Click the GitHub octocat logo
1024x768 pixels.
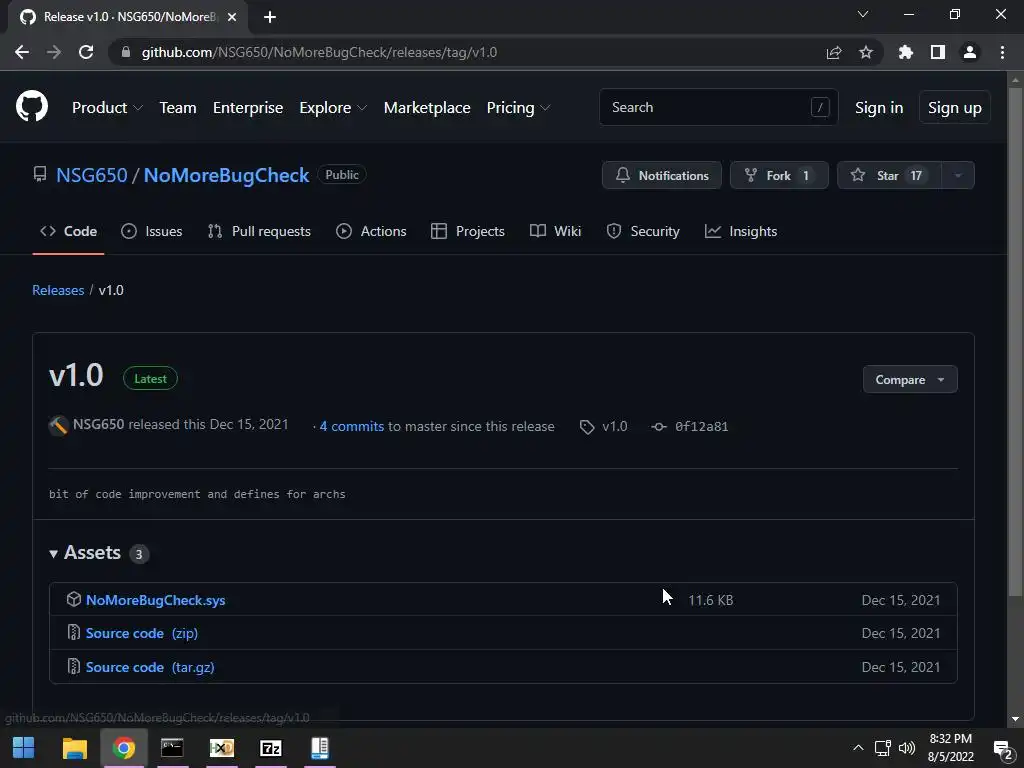32,107
